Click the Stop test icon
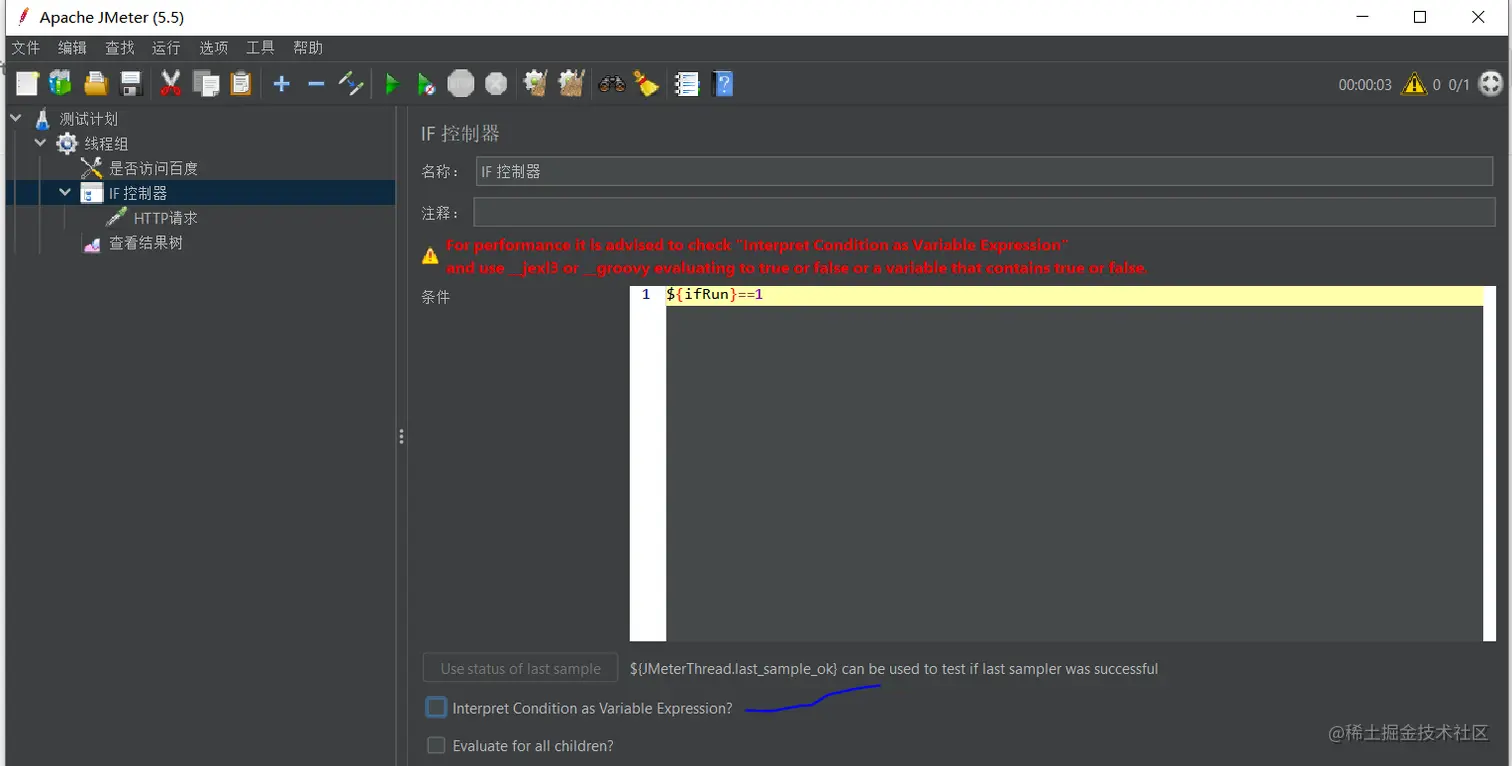Image resolution: width=1512 pixels, height=766 pixels. [x=461, y=84]
